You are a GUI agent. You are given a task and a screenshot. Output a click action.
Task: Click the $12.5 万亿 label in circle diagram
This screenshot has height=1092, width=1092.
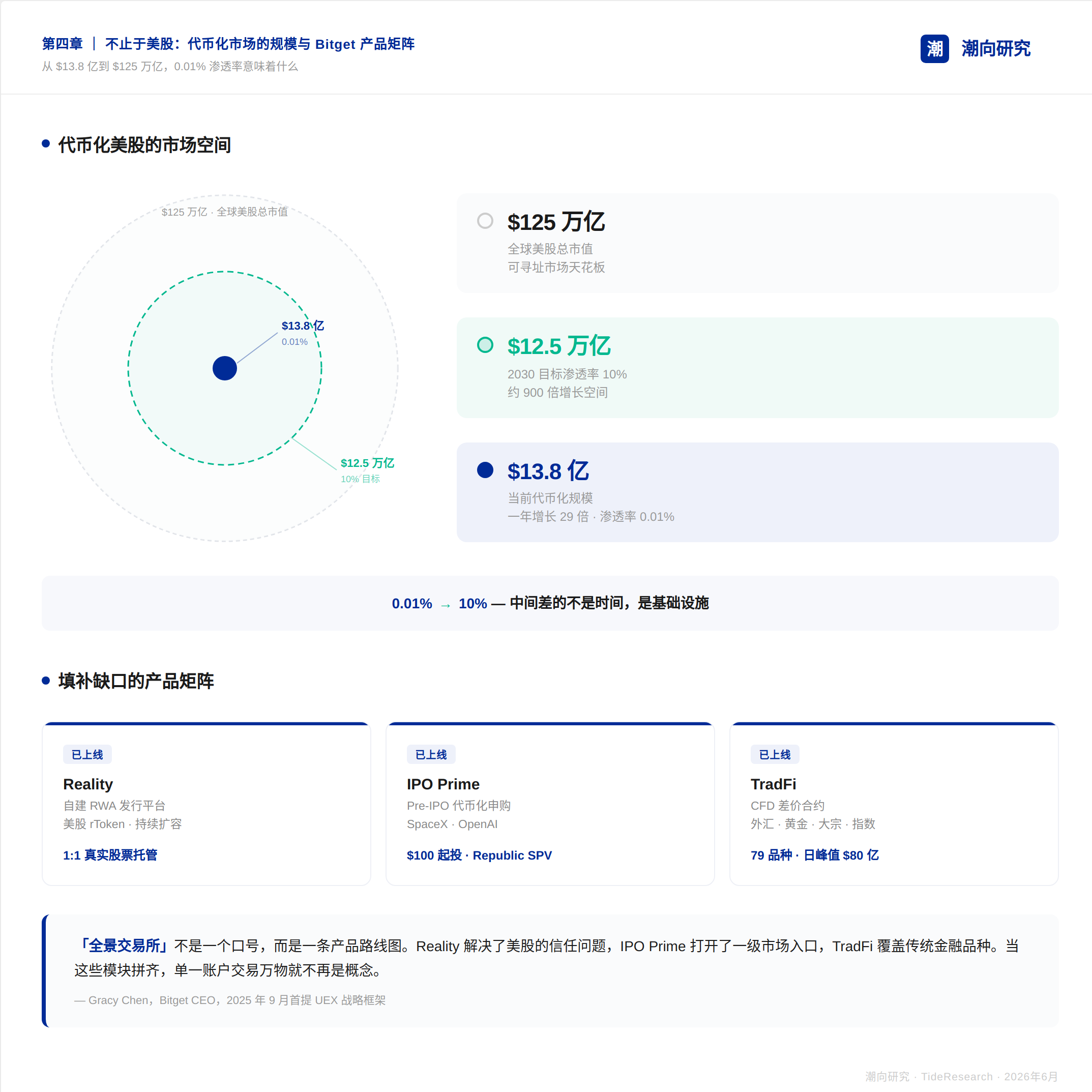pos(367,463)
